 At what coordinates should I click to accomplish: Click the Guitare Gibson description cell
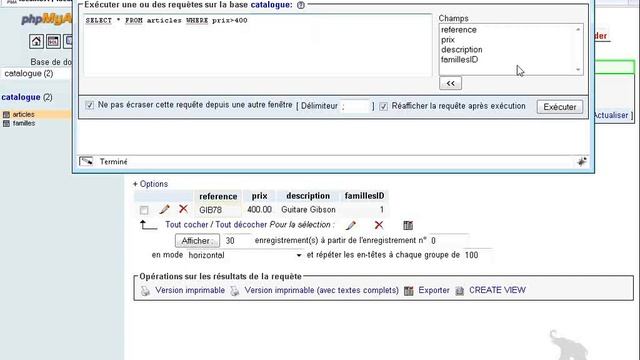pyautogui.click(x=308, y=210)
